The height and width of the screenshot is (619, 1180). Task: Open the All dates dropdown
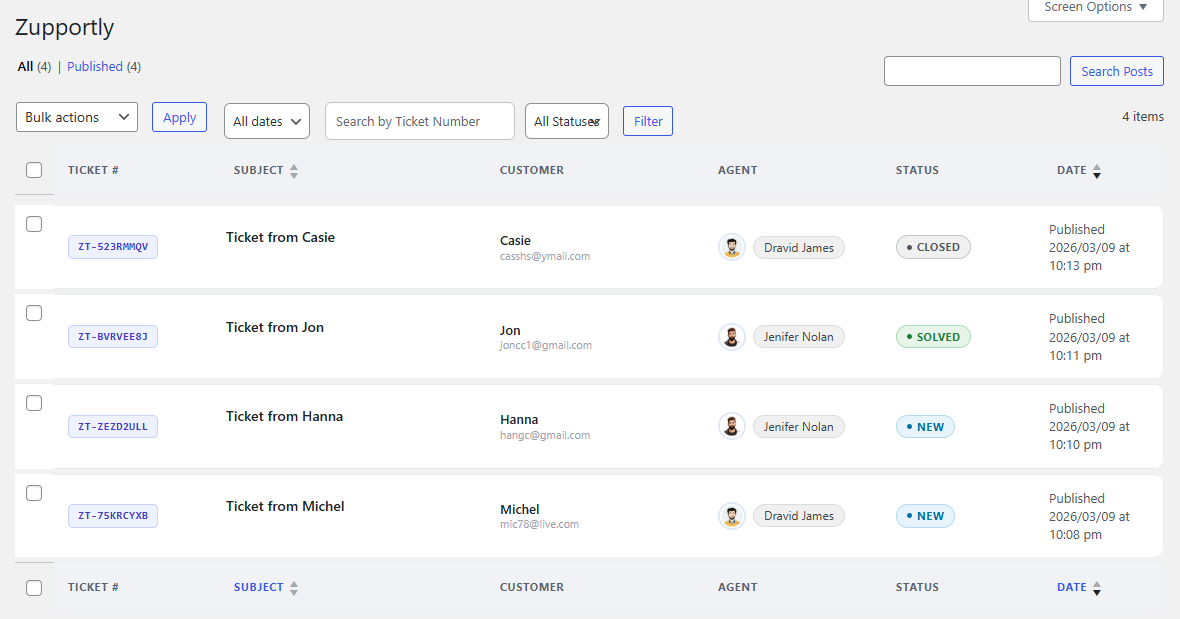pos(266,120)
